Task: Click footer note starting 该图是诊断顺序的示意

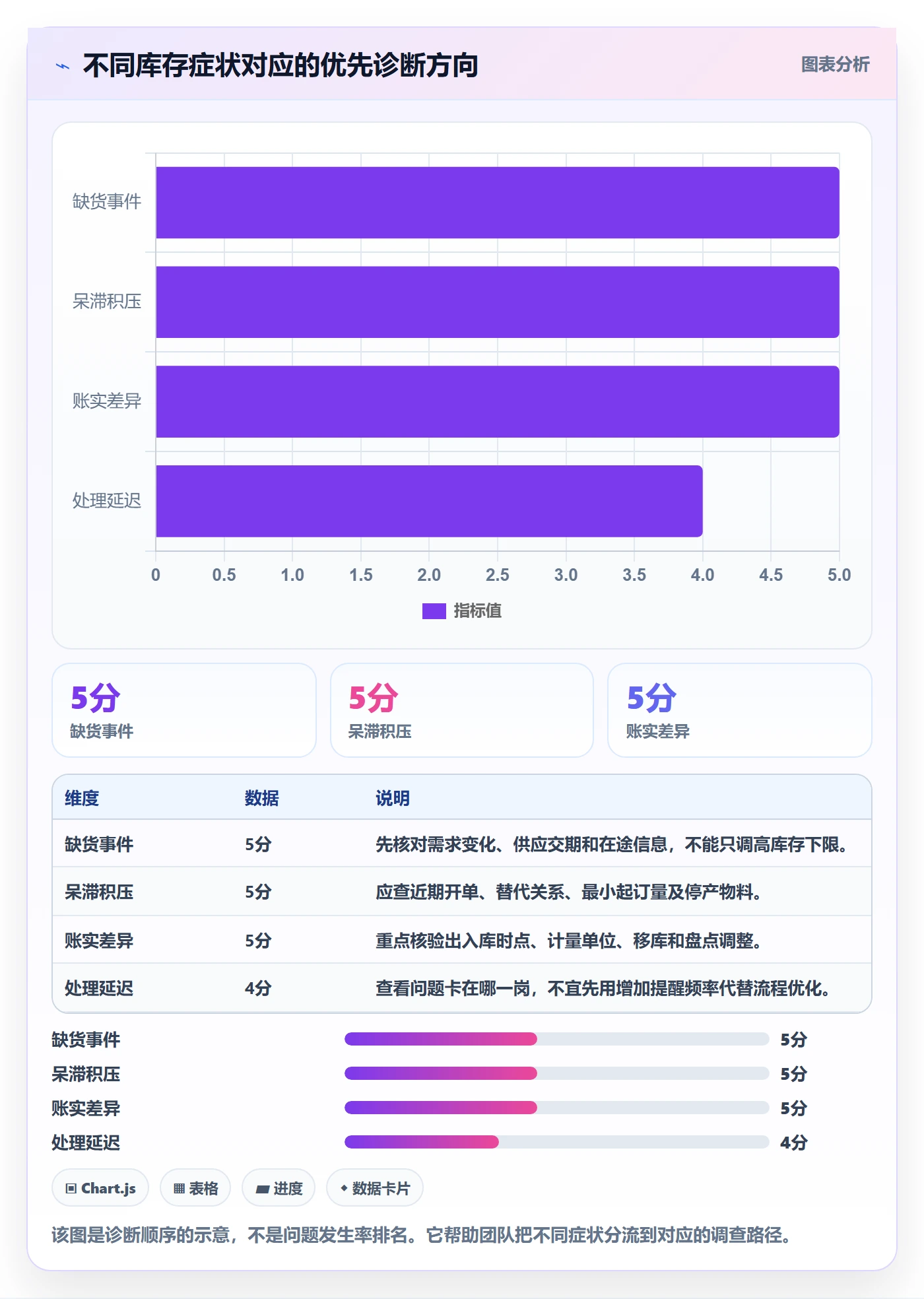Action: coord(424,1235)
